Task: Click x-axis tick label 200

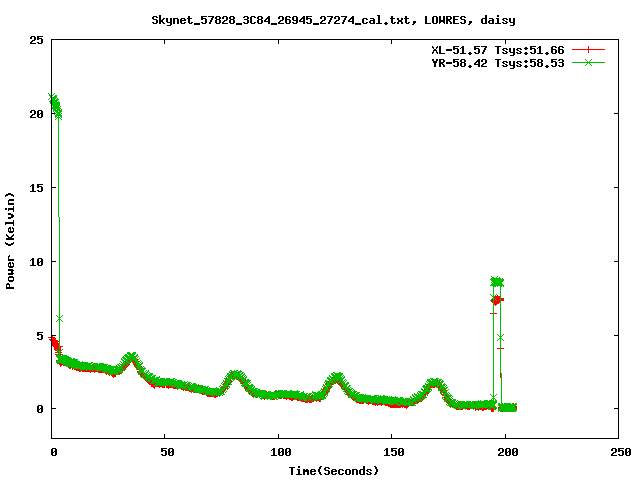Action: [507, 452]
